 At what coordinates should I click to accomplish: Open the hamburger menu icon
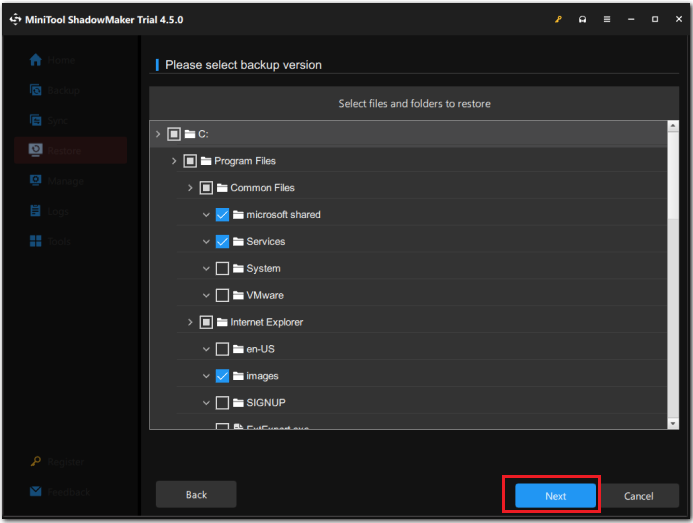coord(607,19)
